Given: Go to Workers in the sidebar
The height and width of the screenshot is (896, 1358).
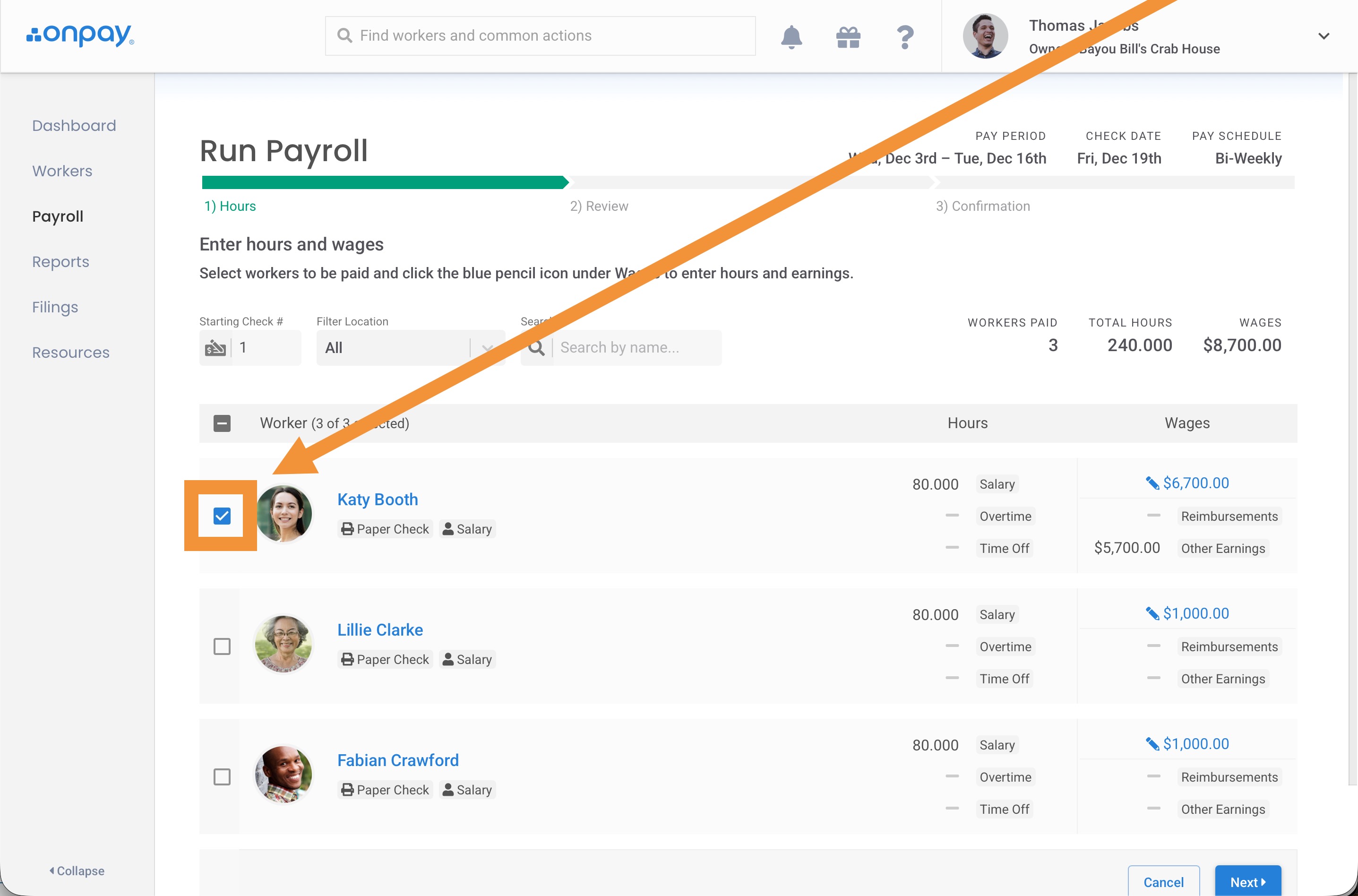Looking at the screenshot, I should tap(62, 171).
